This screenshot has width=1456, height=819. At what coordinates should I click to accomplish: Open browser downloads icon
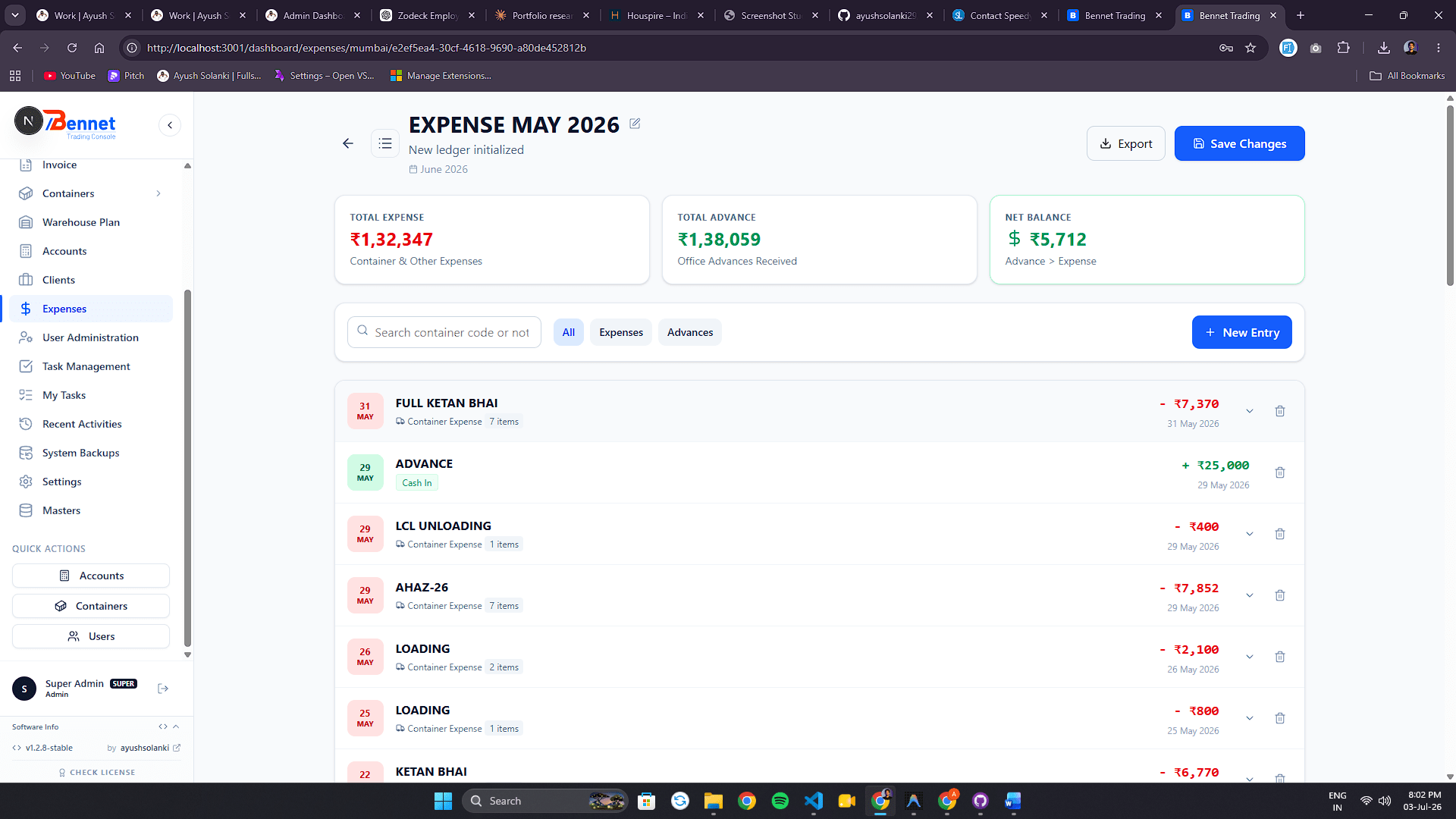1384,48
